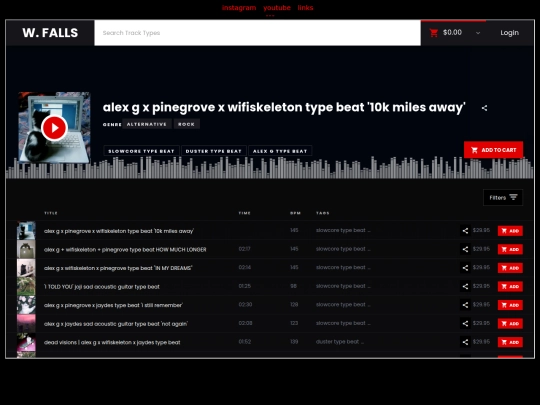This screenshot has width=540, height=405.
Task: Open thumbnail of 'I TOLD YOU' row
Action: pyautogui.click(x=26, y=286)
